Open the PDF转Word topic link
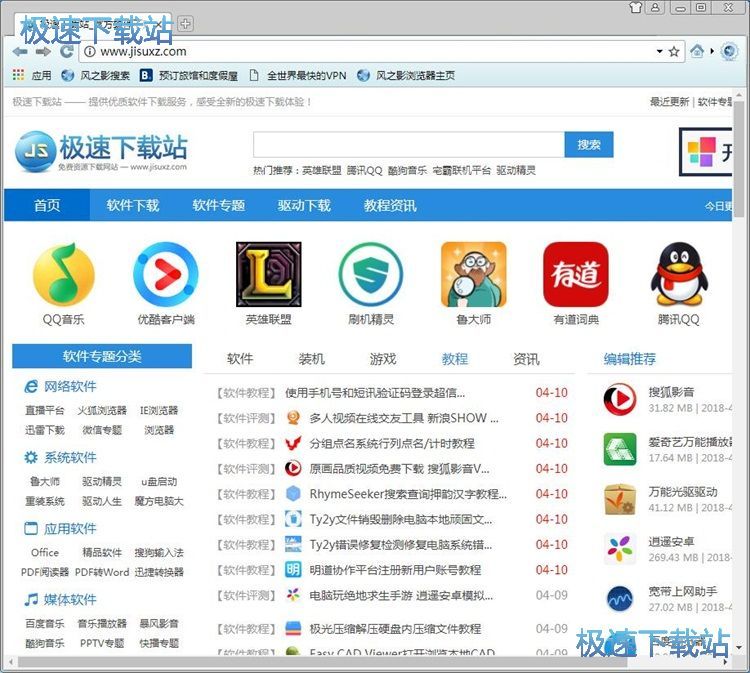This screenshot has height=673, width=750. pyautogui.click(x=102, y=572)
